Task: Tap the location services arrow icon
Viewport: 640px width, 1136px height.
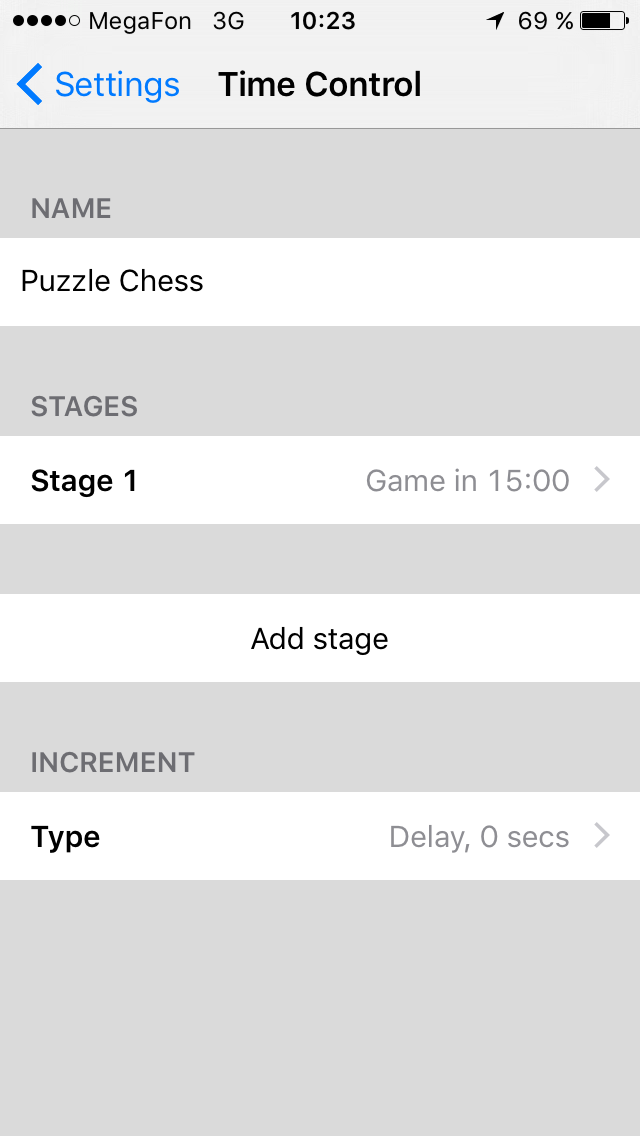Action: (x=496, y=21)
